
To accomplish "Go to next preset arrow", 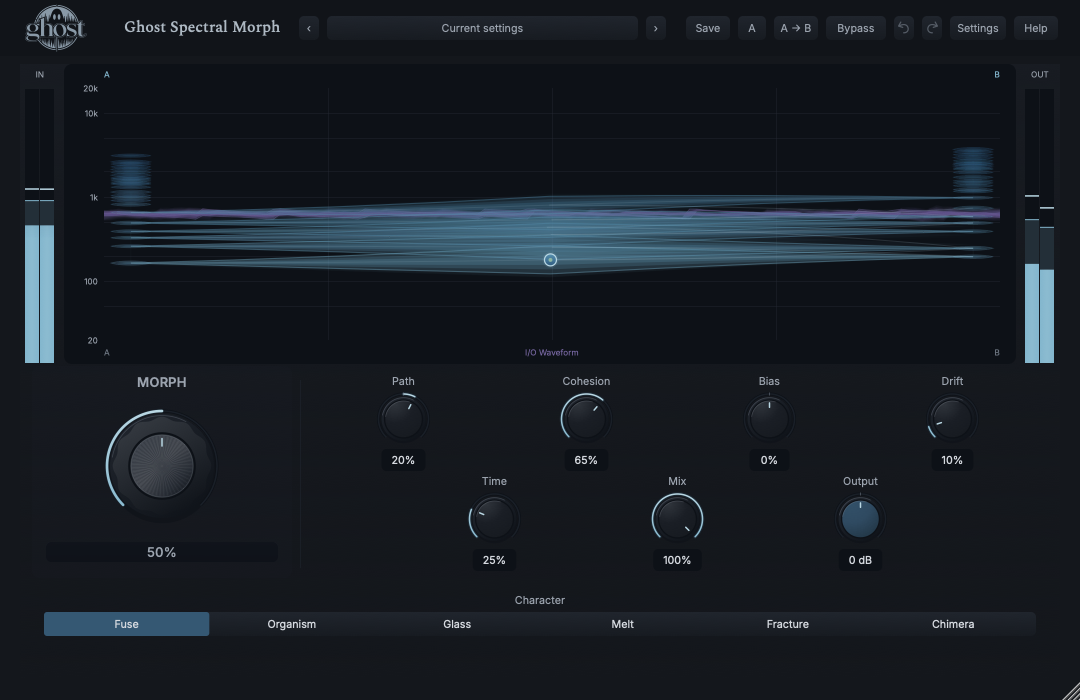I will [656, 28].
